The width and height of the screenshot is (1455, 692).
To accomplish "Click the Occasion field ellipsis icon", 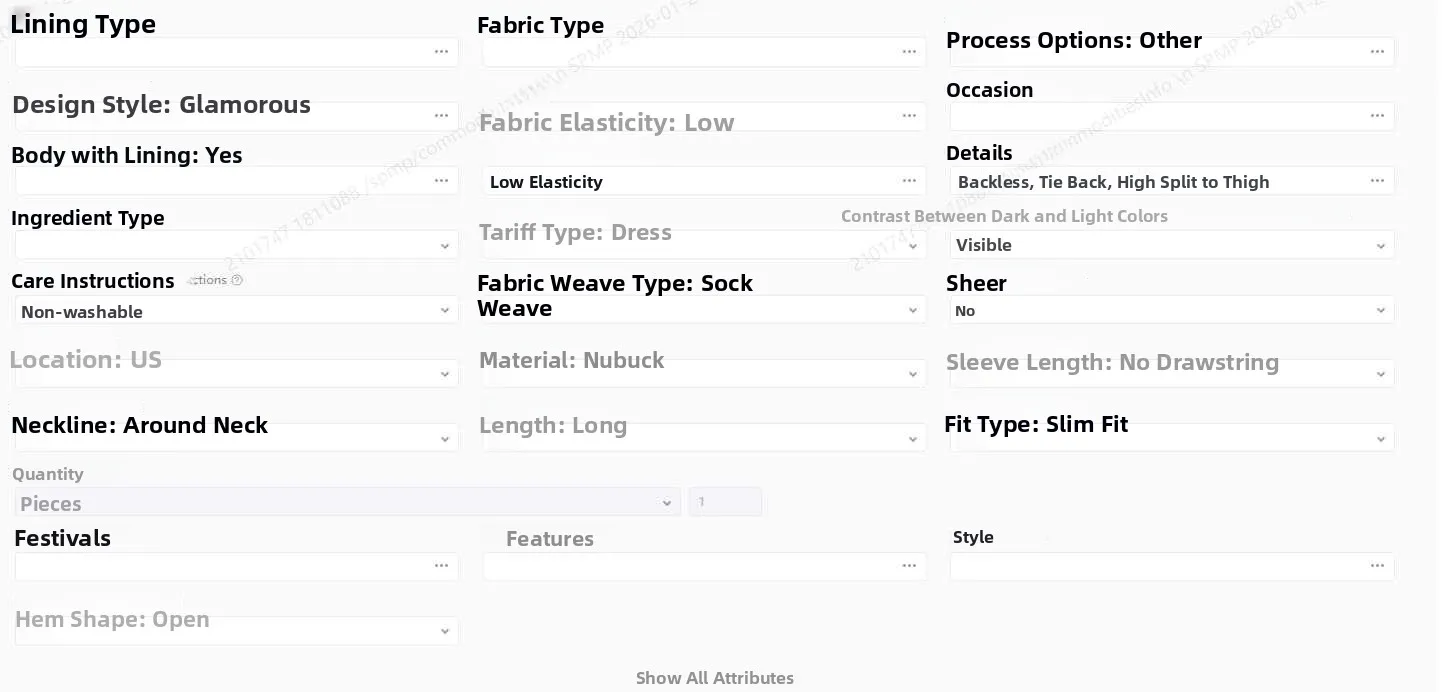I will click(x=1377, y=116).
